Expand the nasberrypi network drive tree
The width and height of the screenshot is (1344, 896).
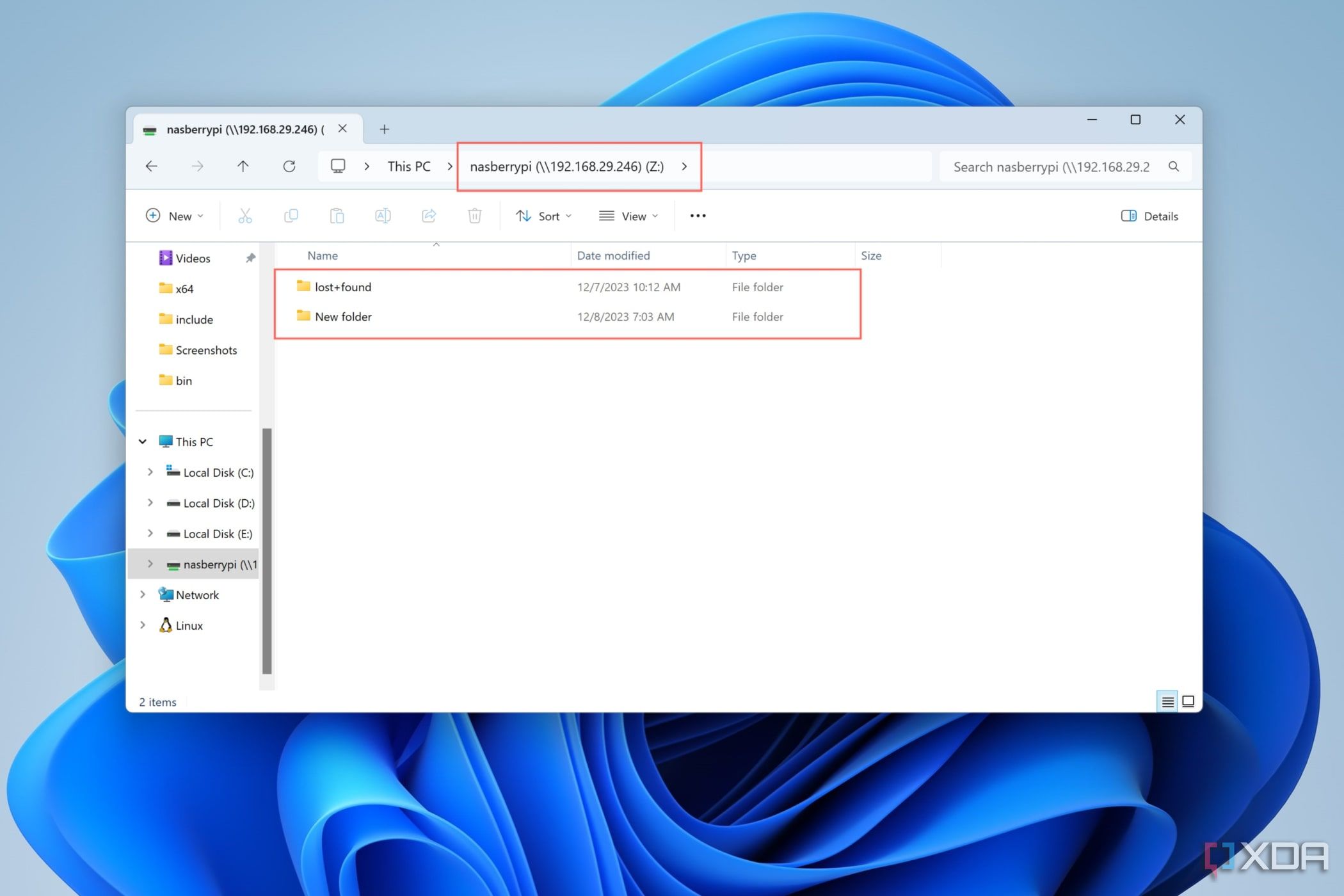pos(149,564)
